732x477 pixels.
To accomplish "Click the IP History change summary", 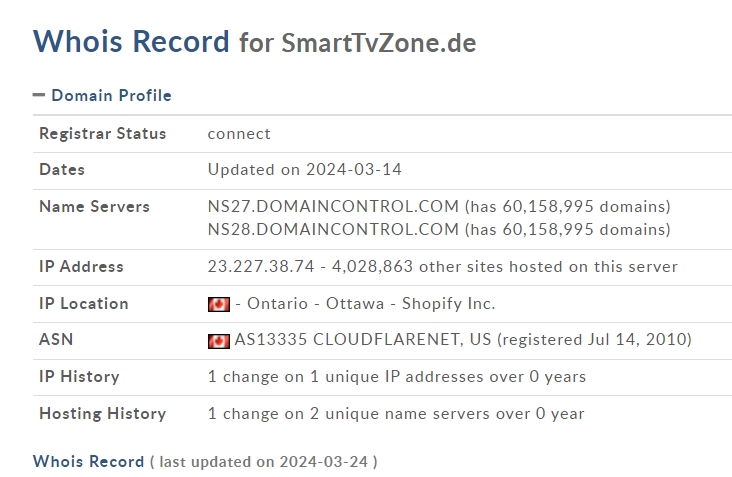I will [x=397, y=377].
